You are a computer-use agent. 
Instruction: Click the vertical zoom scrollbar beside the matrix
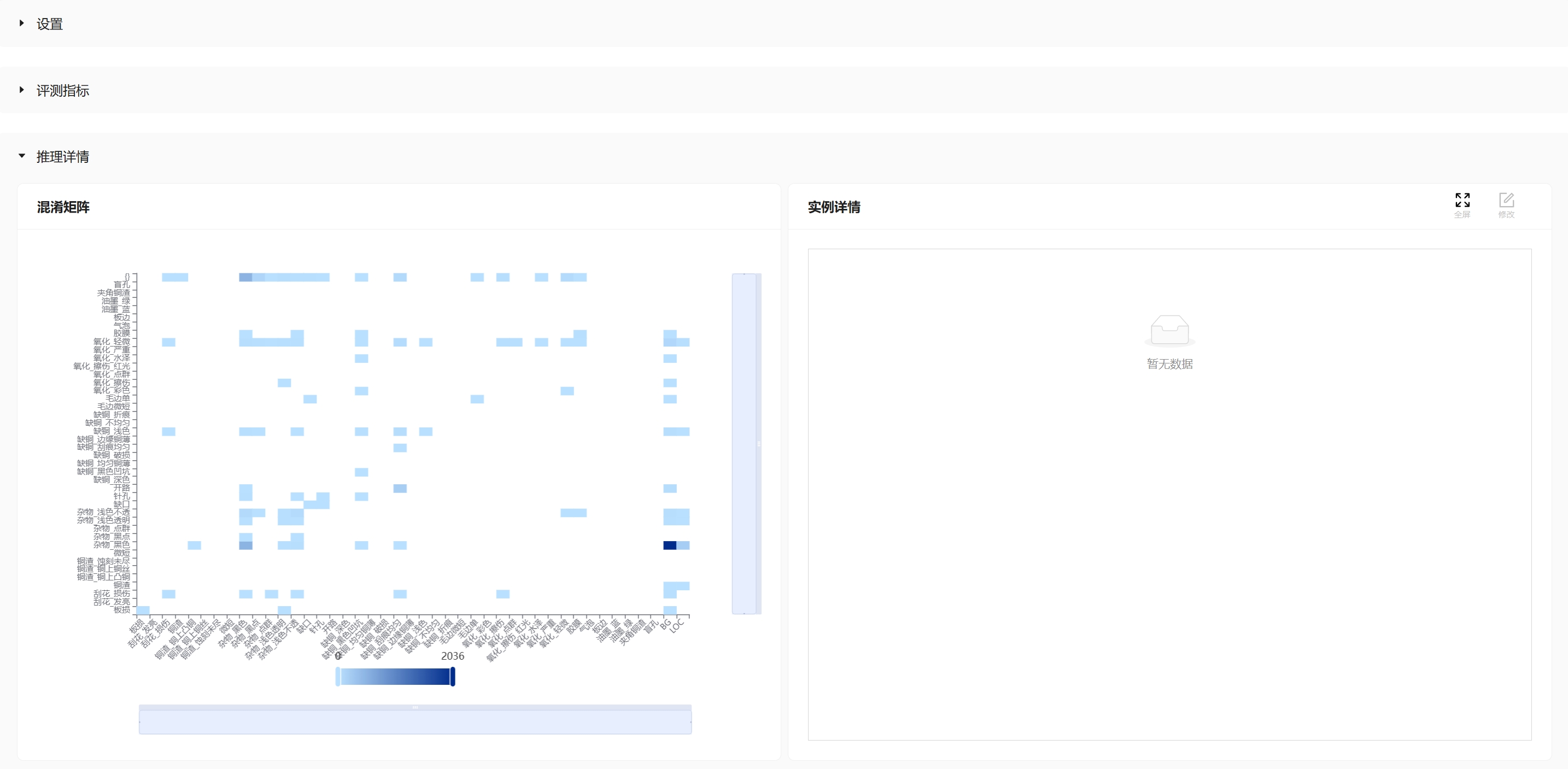[744, 443]
